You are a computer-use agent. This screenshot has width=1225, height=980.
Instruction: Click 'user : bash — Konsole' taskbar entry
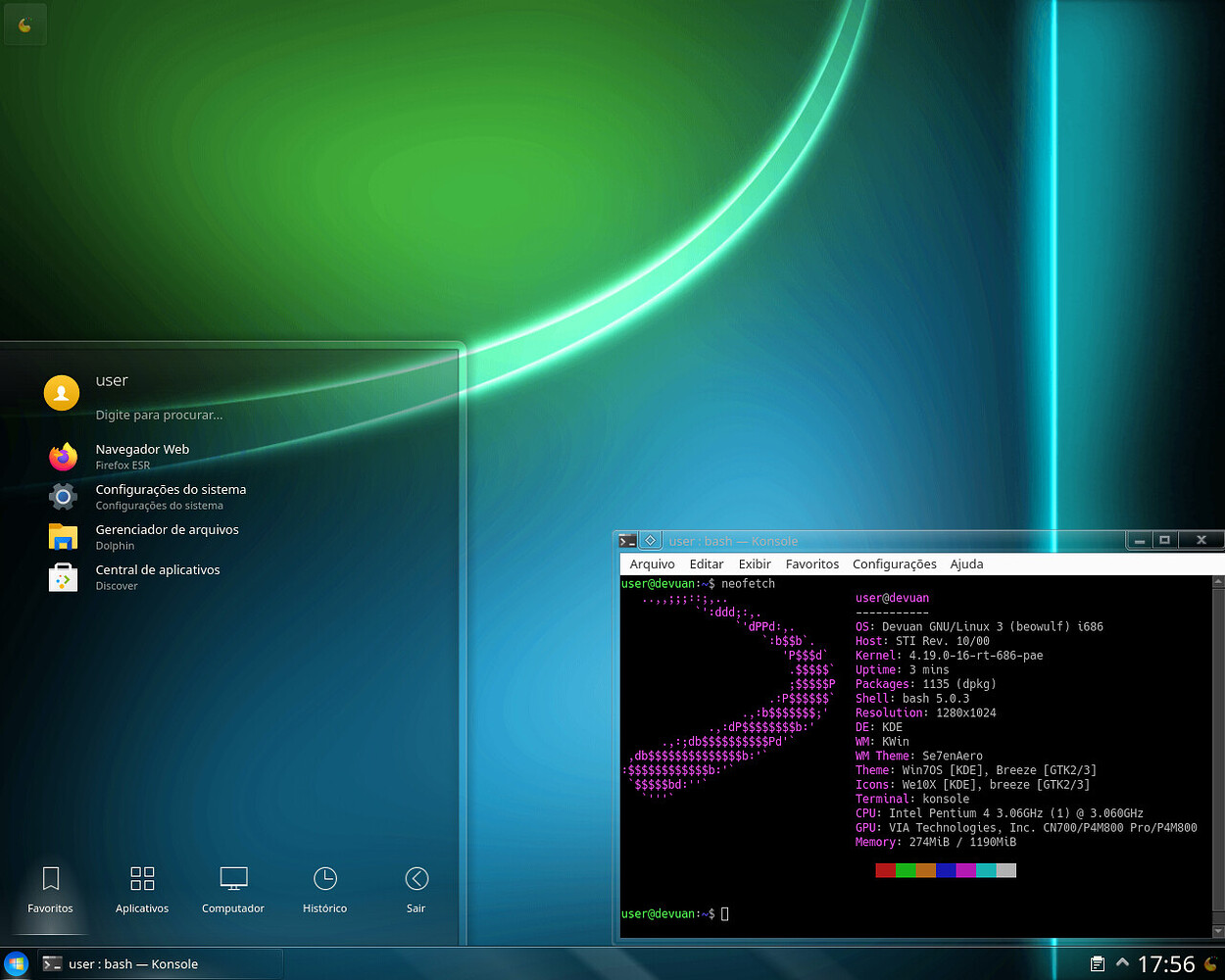click(160, 963)
